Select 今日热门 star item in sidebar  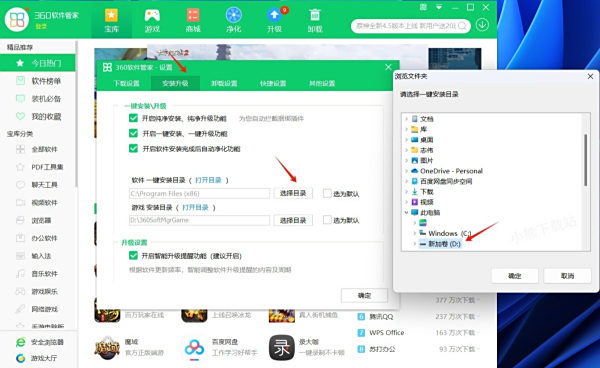point(38,63)
